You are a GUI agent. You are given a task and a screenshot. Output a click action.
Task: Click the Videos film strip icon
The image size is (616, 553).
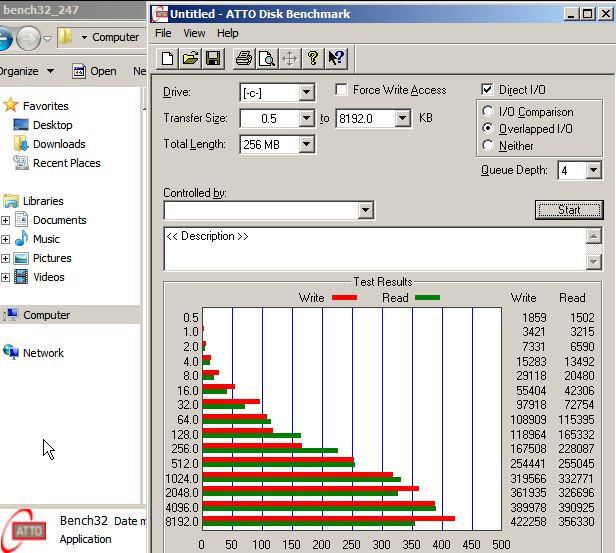click(21, 276)
